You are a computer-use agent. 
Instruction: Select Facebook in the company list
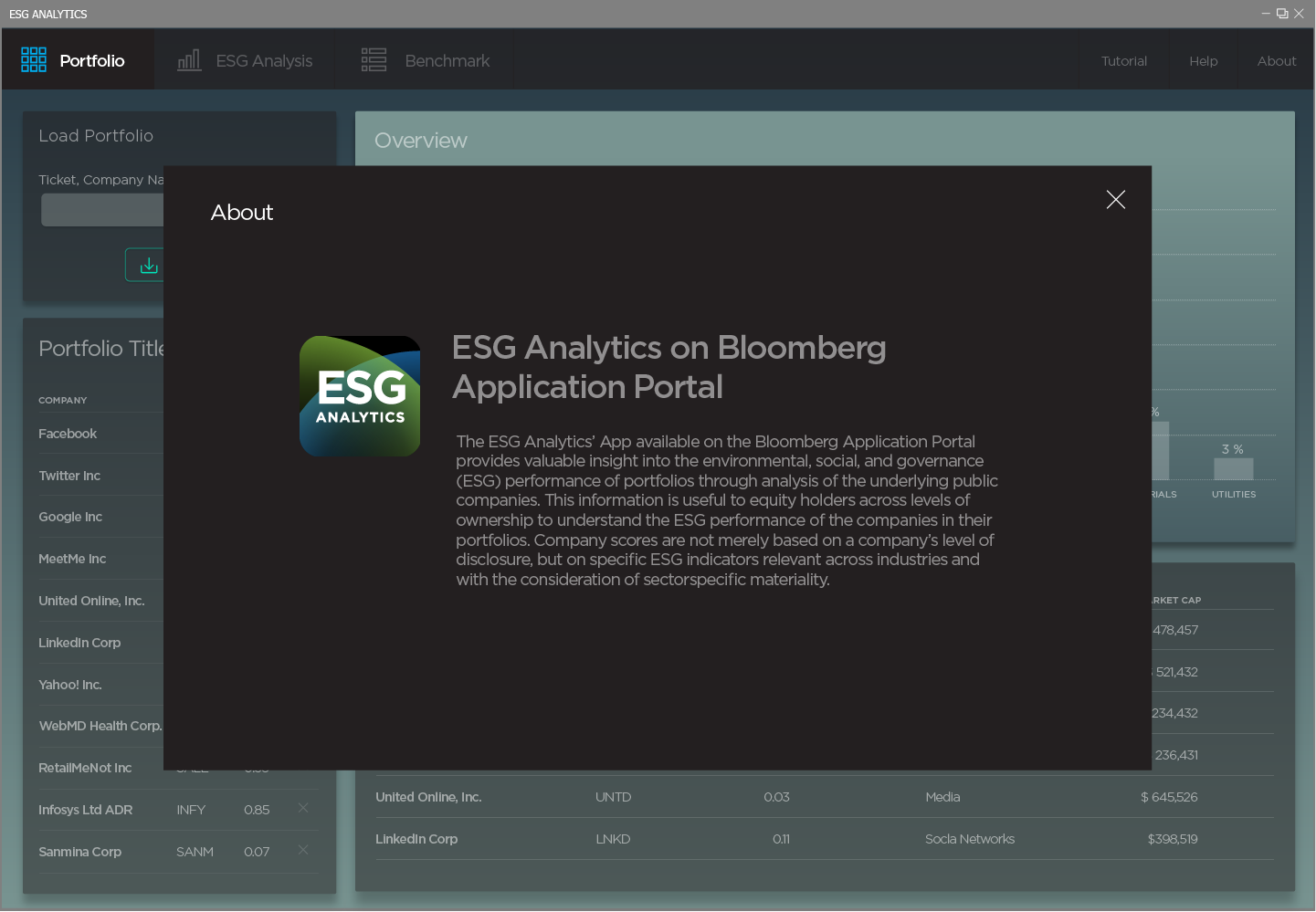(x=68, y=434)
